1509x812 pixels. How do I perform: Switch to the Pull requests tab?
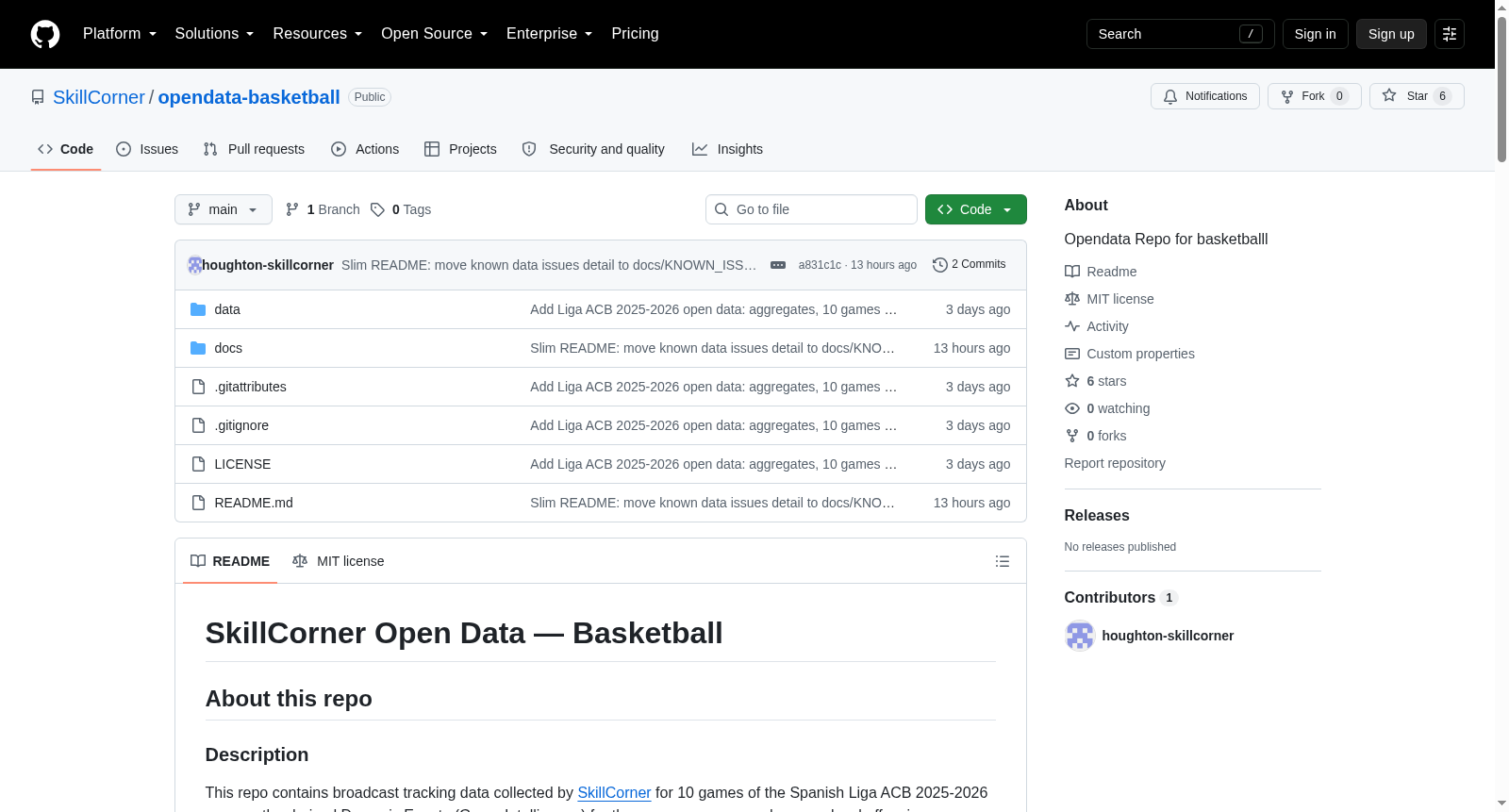[x=254, y=149]
